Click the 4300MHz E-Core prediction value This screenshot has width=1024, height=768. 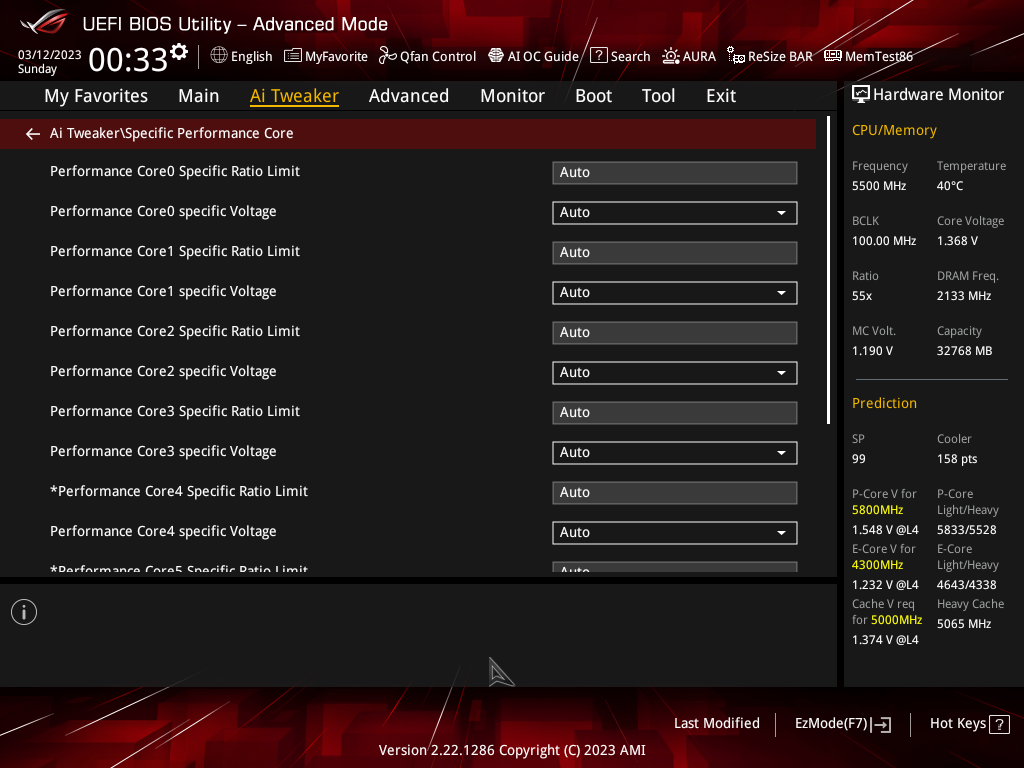click(878, 565)
